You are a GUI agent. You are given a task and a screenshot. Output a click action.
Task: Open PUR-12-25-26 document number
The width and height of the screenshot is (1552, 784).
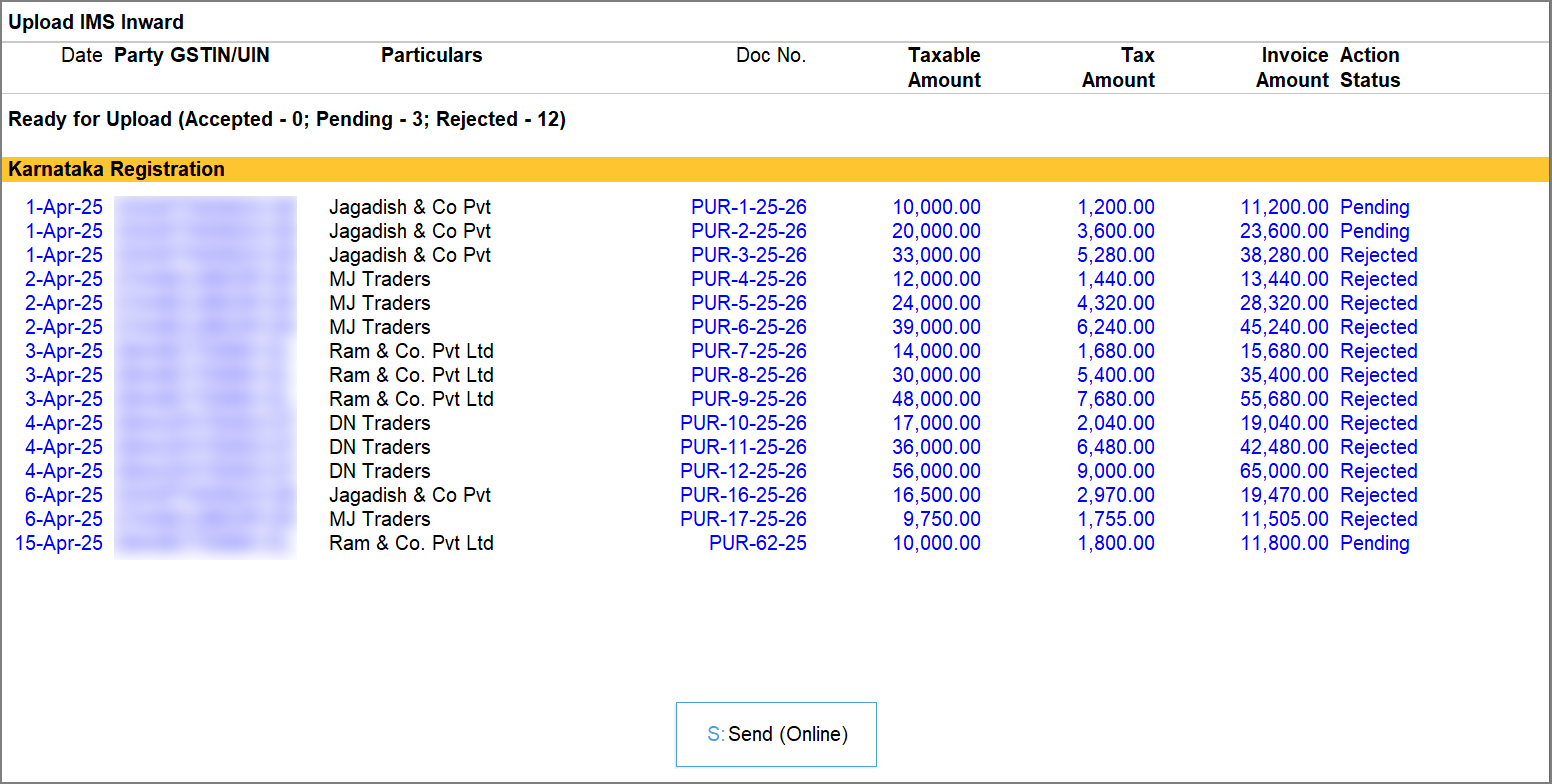(743, 471)
